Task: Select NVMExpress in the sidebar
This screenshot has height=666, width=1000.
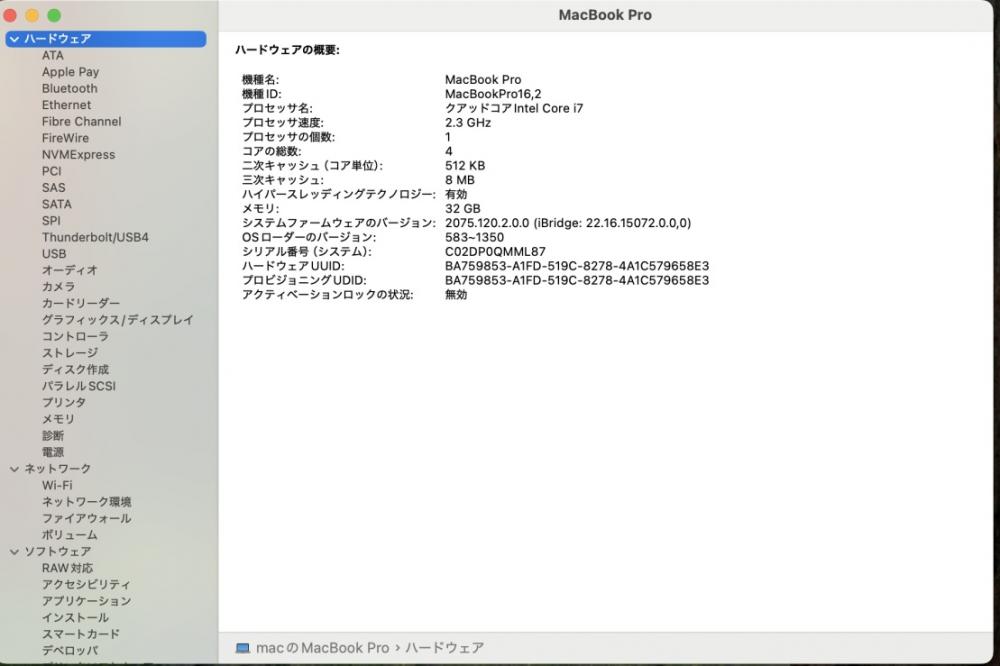Action: 78,155
